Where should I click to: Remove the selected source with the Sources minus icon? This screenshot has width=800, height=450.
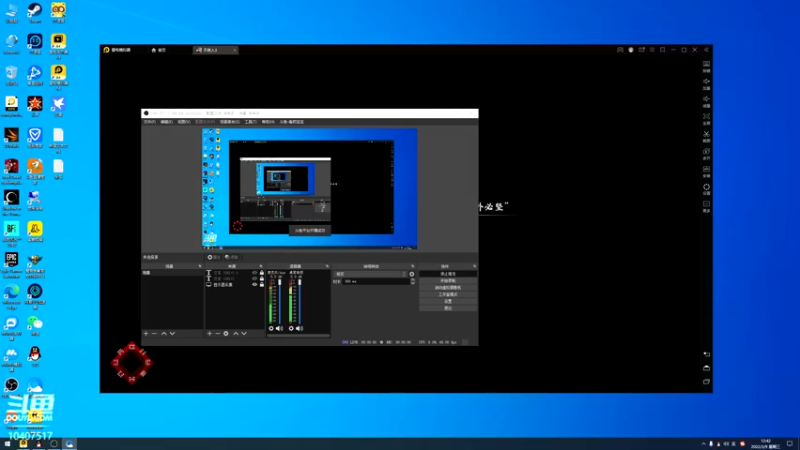217,334
